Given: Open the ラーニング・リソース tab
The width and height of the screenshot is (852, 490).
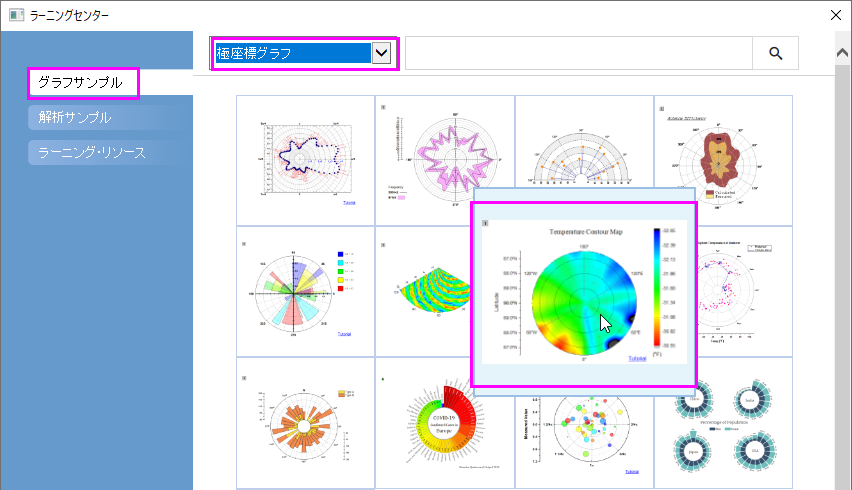Looking at the screenshot, I should (92, 153).
